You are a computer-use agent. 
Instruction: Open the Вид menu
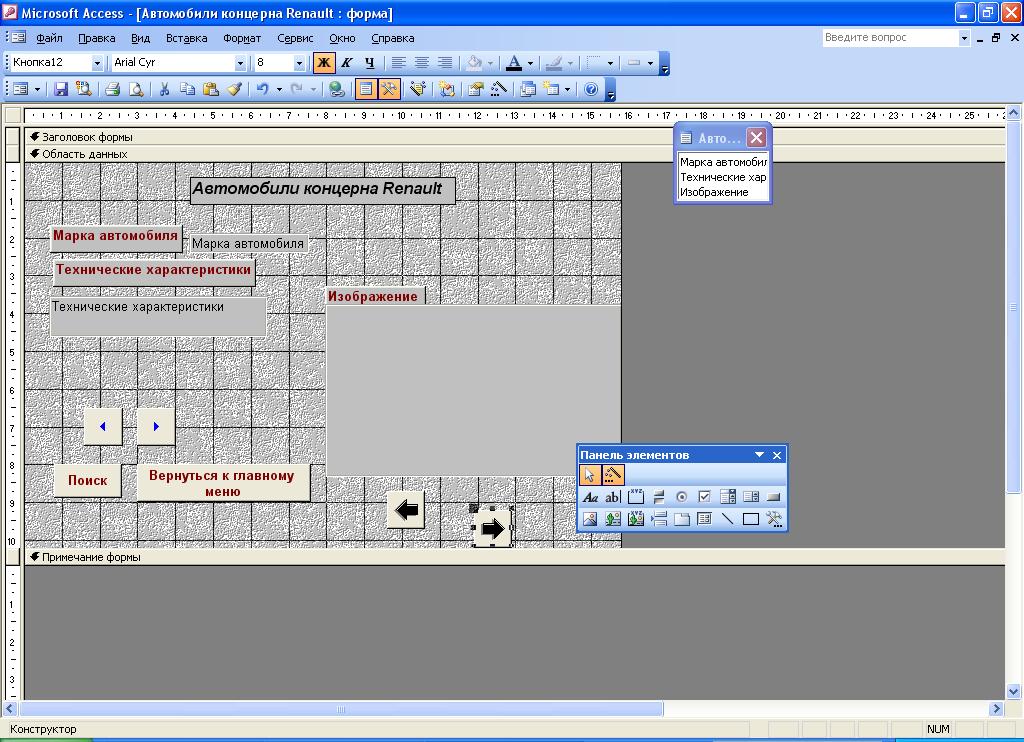[x=140, y=38]
